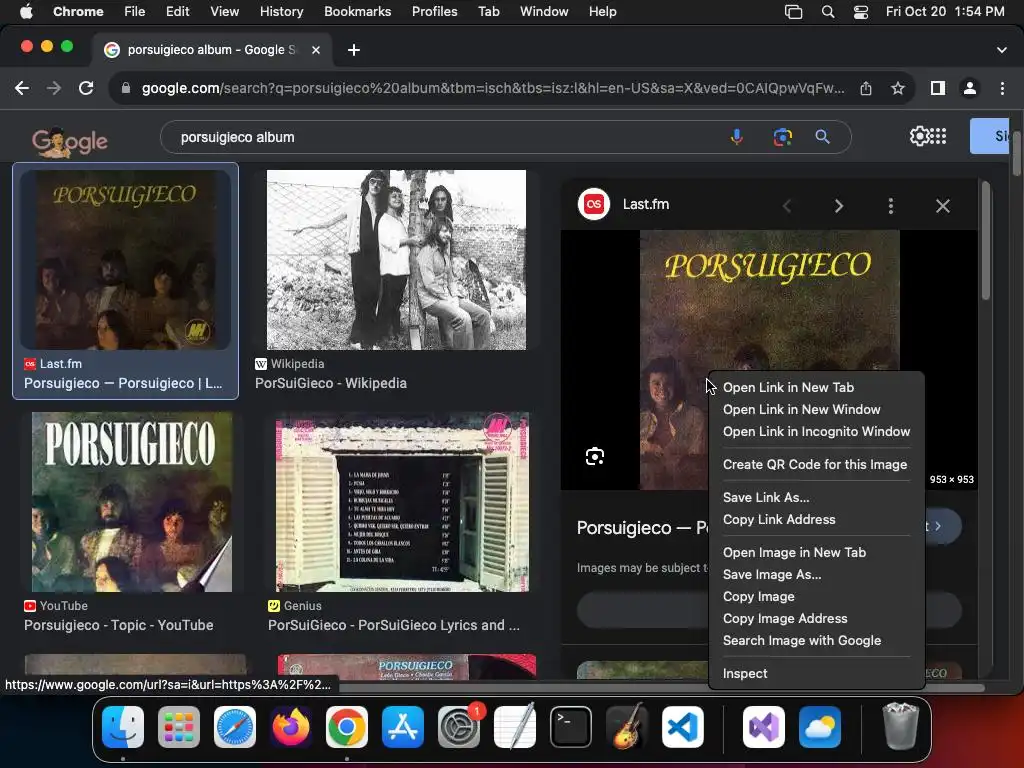
Task: Click the Last.fm logo in the preview panel
Action: point(594,204)
